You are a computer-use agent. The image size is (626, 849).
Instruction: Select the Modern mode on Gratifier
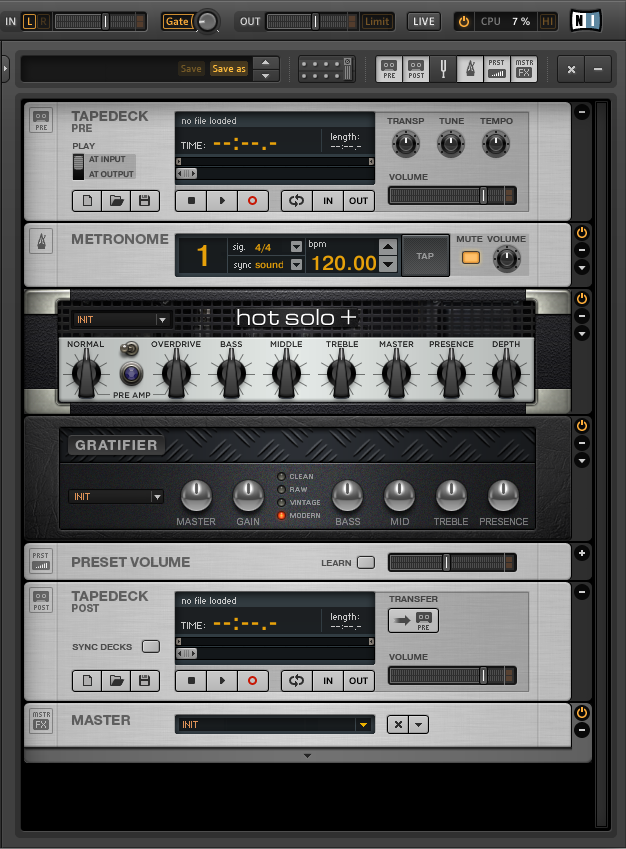point(282,516)
